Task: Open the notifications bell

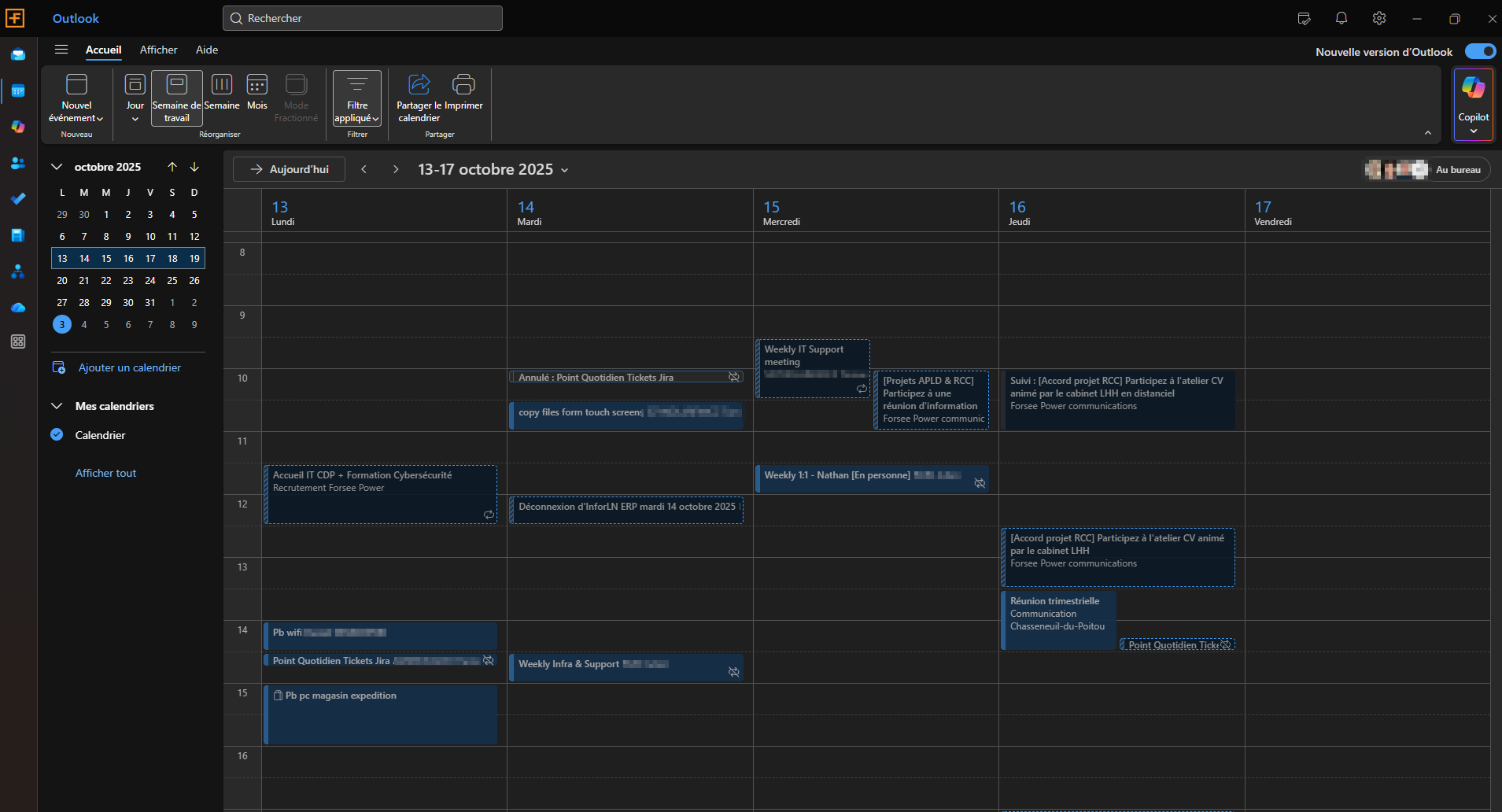Action: click(x=1341, y=18)
